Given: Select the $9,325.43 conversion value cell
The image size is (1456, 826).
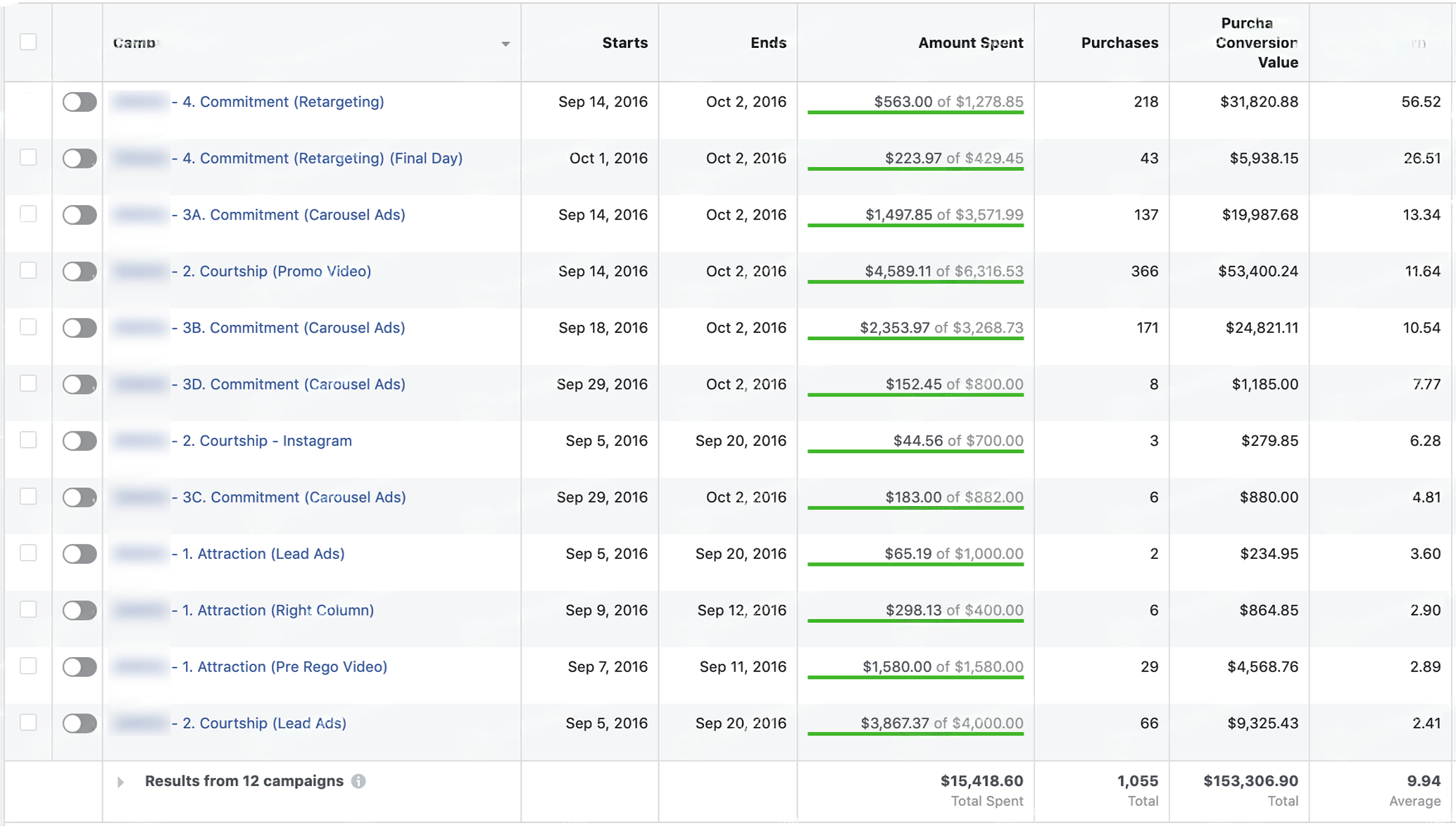Looking at the screenshot, I should click(1263, 723).
